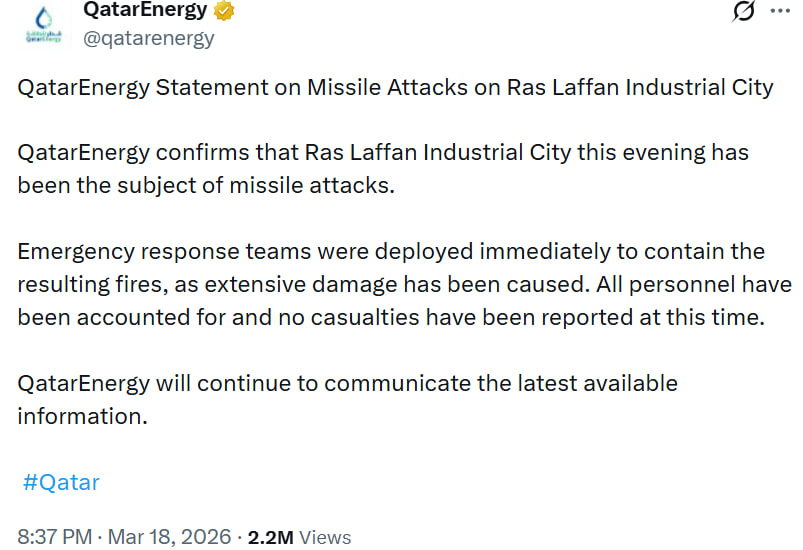Click the line starting 'QatarEnergy confirms that'
Image resolution: width=803 pixels, height=550 pixels.
point(383,154)
